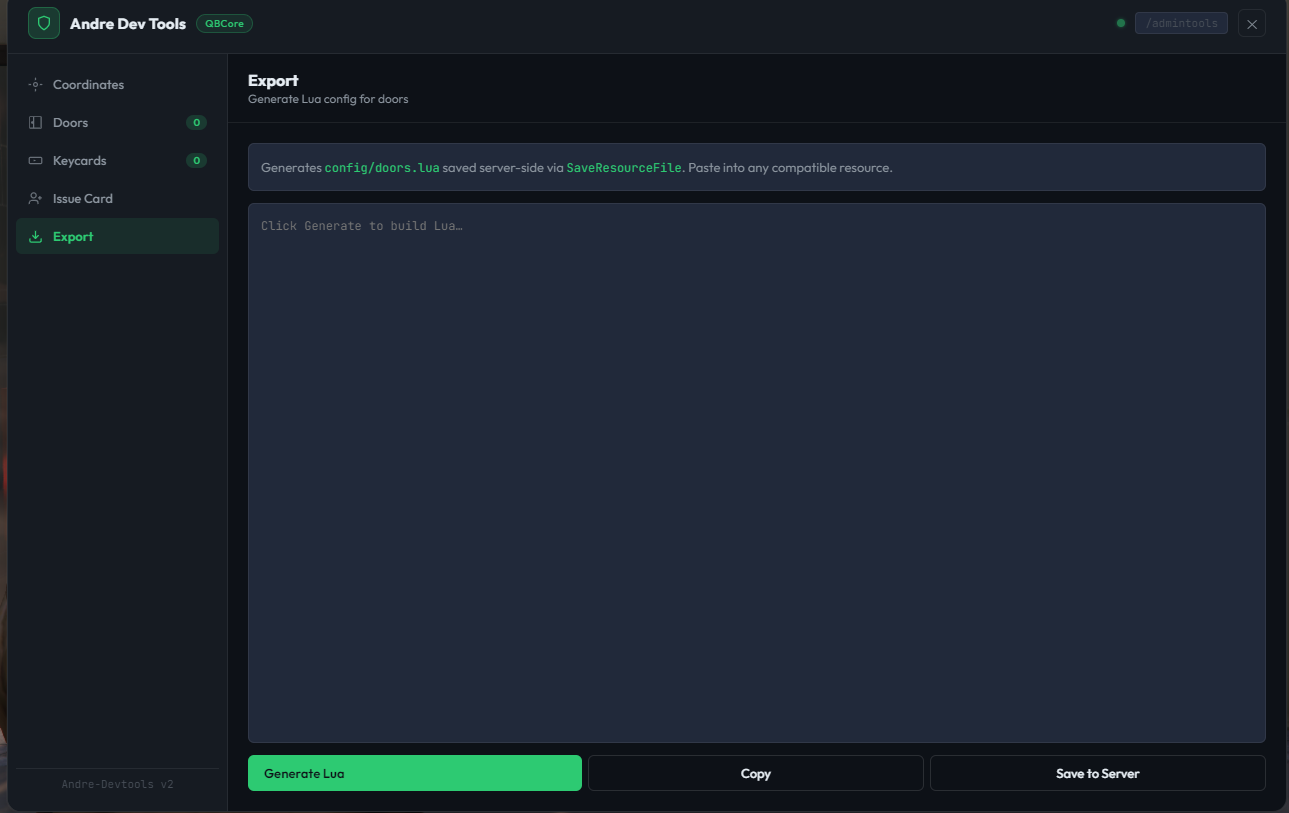1289x813 pixels.
Task: Click the QBCore framework badge
Action: point(225,24)
